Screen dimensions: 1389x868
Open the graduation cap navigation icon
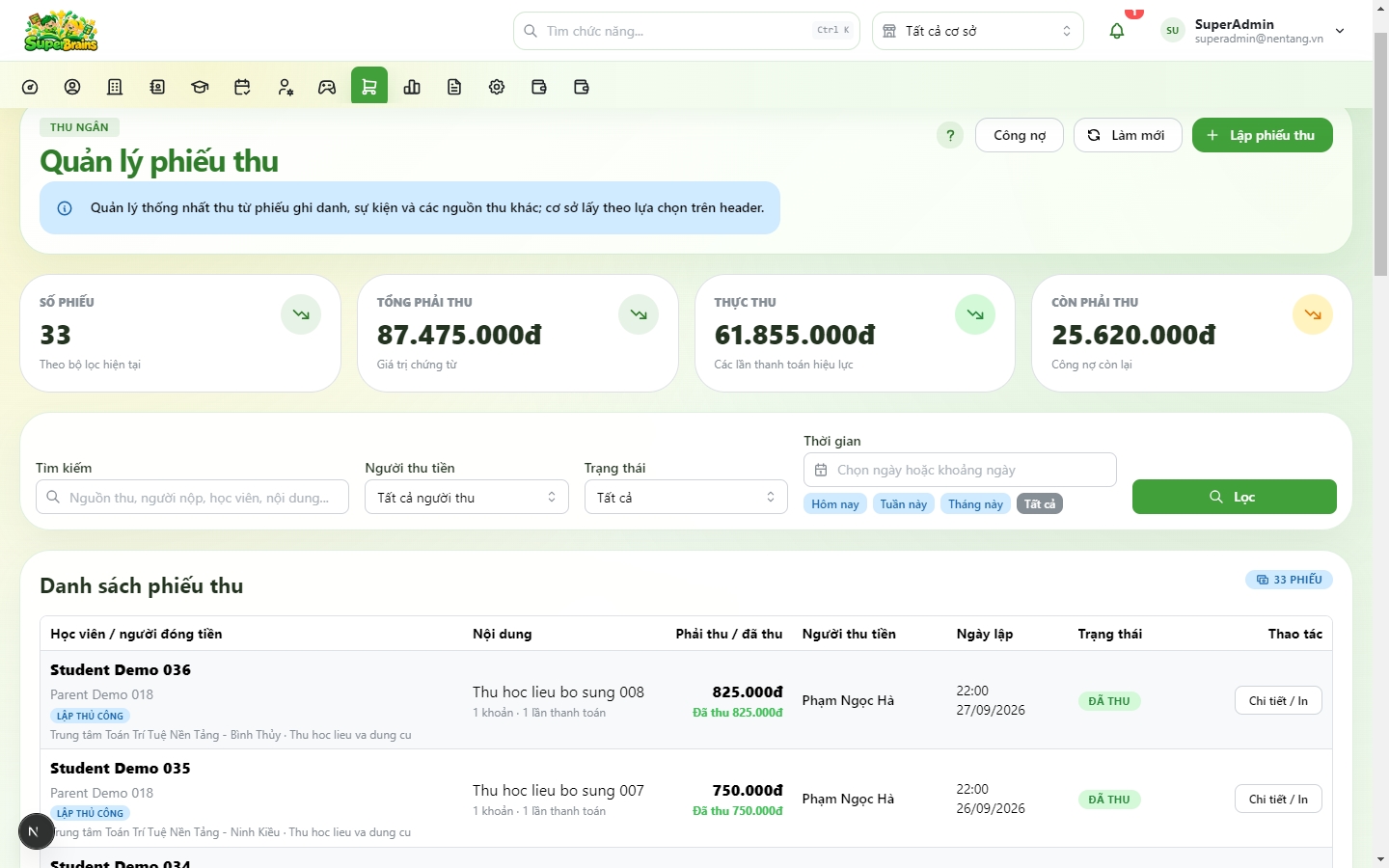(x=200, y=87)
